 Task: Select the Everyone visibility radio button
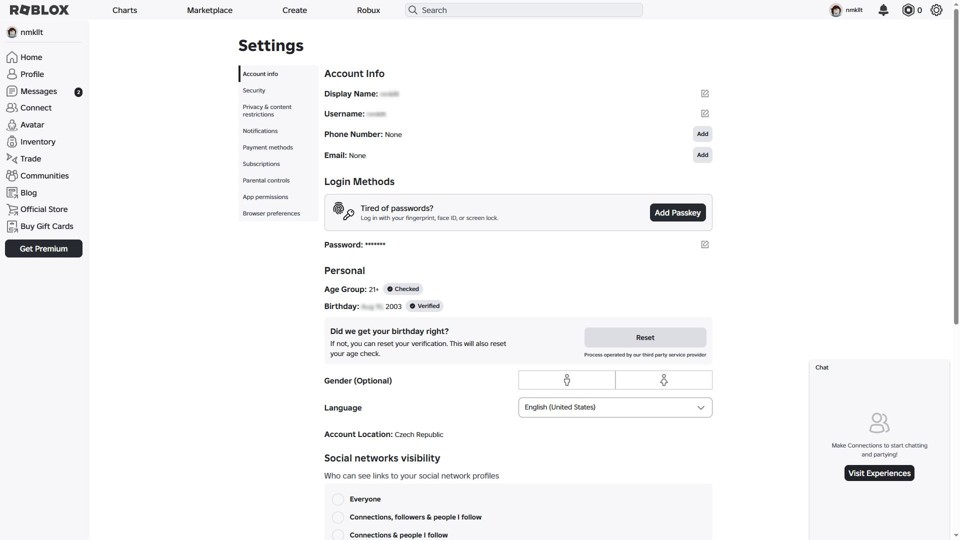pyautogui.click(x=338, y=499)
